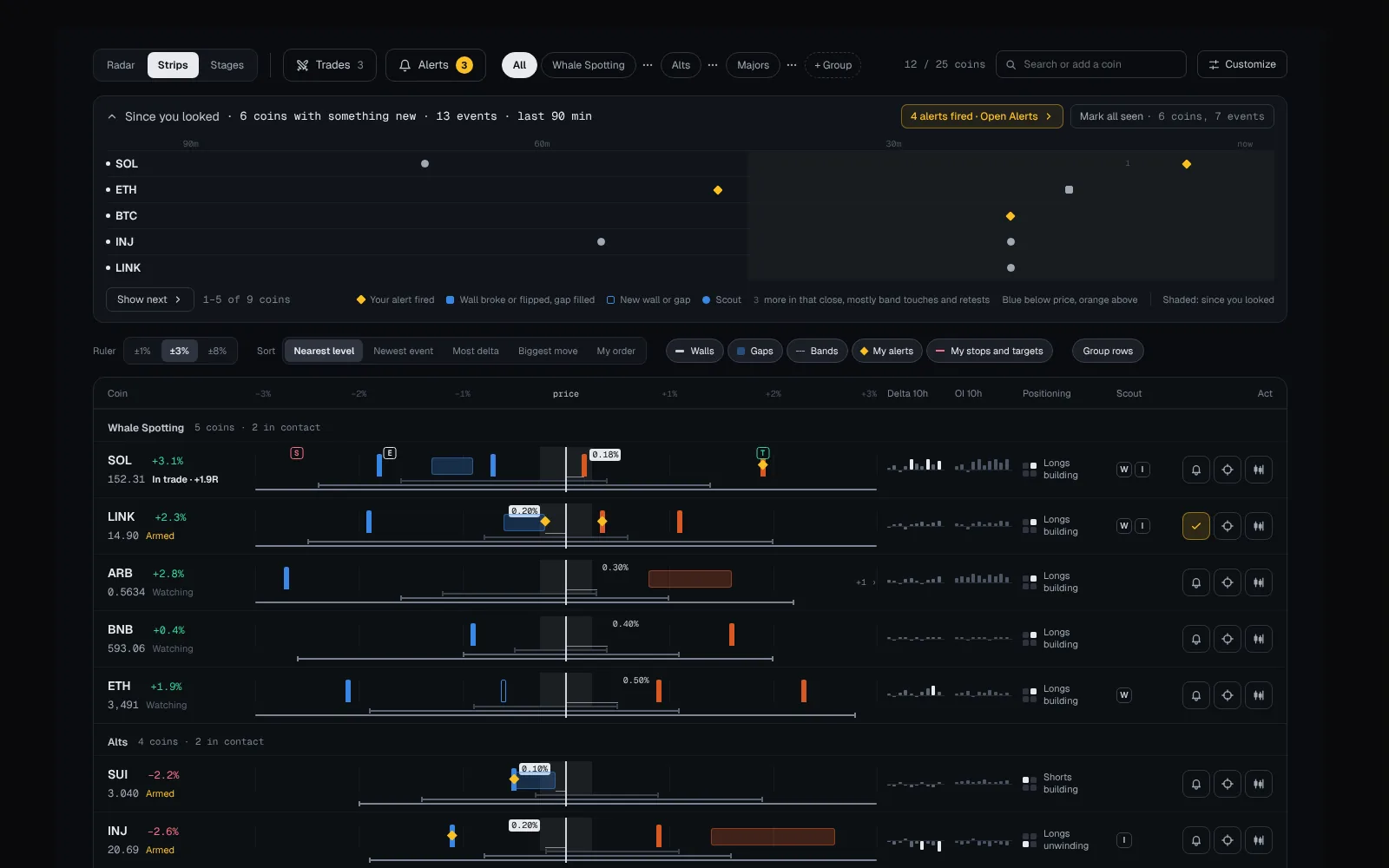Toggle the Group rows option
This screenshot has height=868, width=1389.
click(x=1108, y=351)
